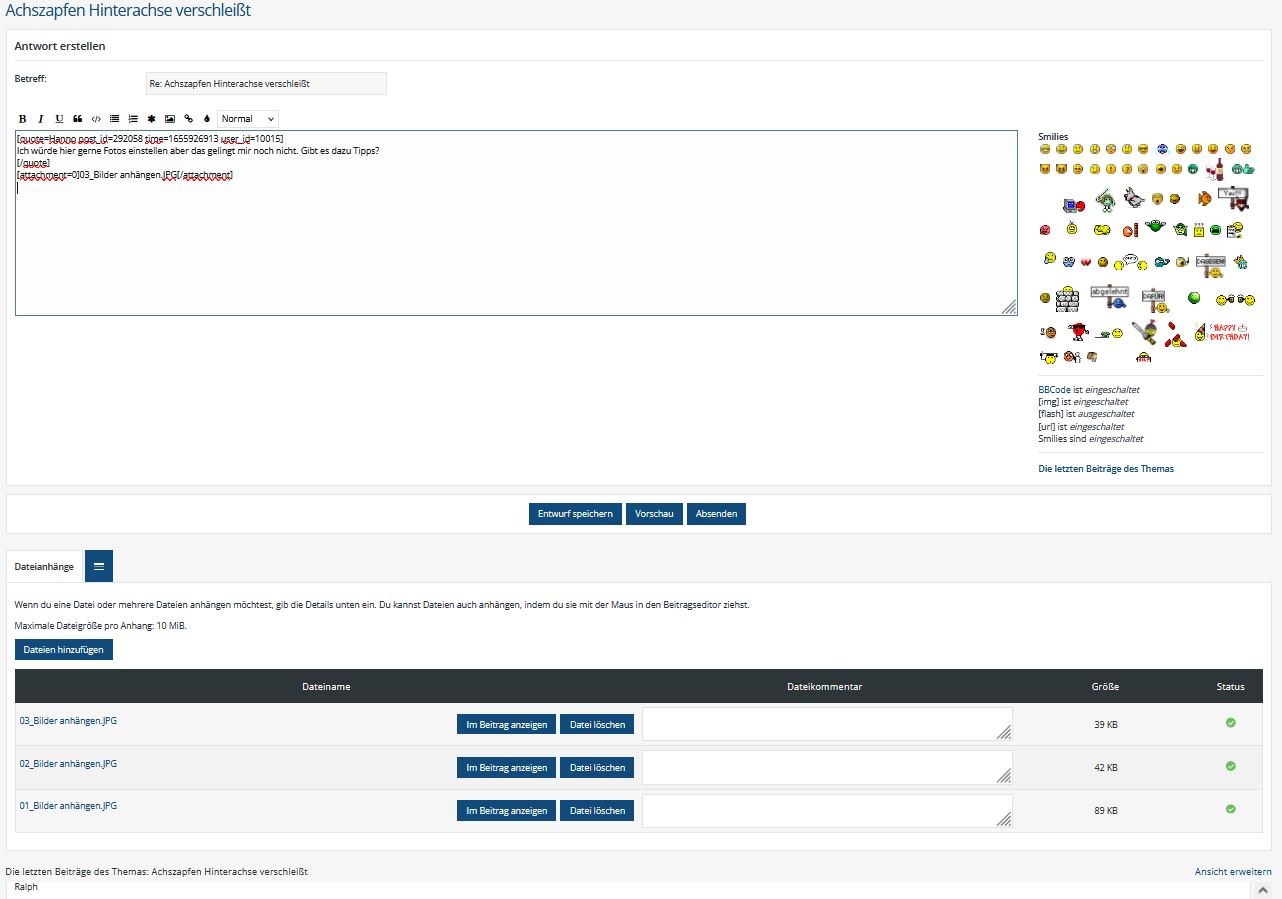Image resolution: width=1282 pixels, height=899 pixels.
Task: Apply italic formatting in editor toolbar
Action: coord(41,119)
